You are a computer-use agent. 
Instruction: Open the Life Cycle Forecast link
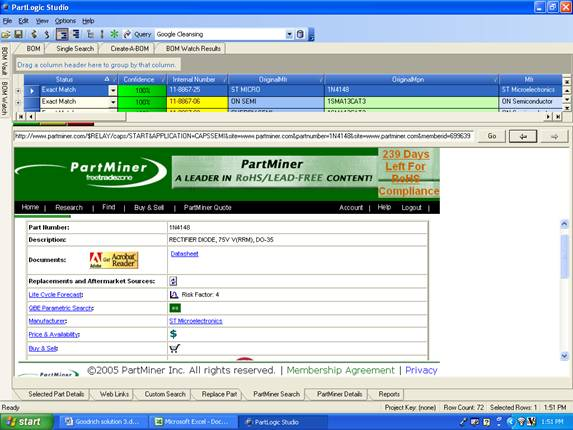[56, 294]
